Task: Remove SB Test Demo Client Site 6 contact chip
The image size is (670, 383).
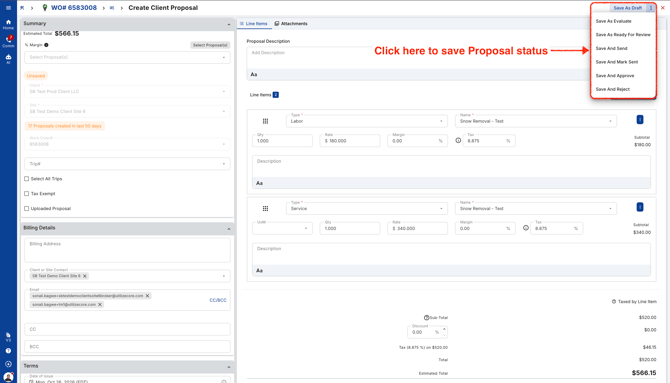Action: click(85, 276)
